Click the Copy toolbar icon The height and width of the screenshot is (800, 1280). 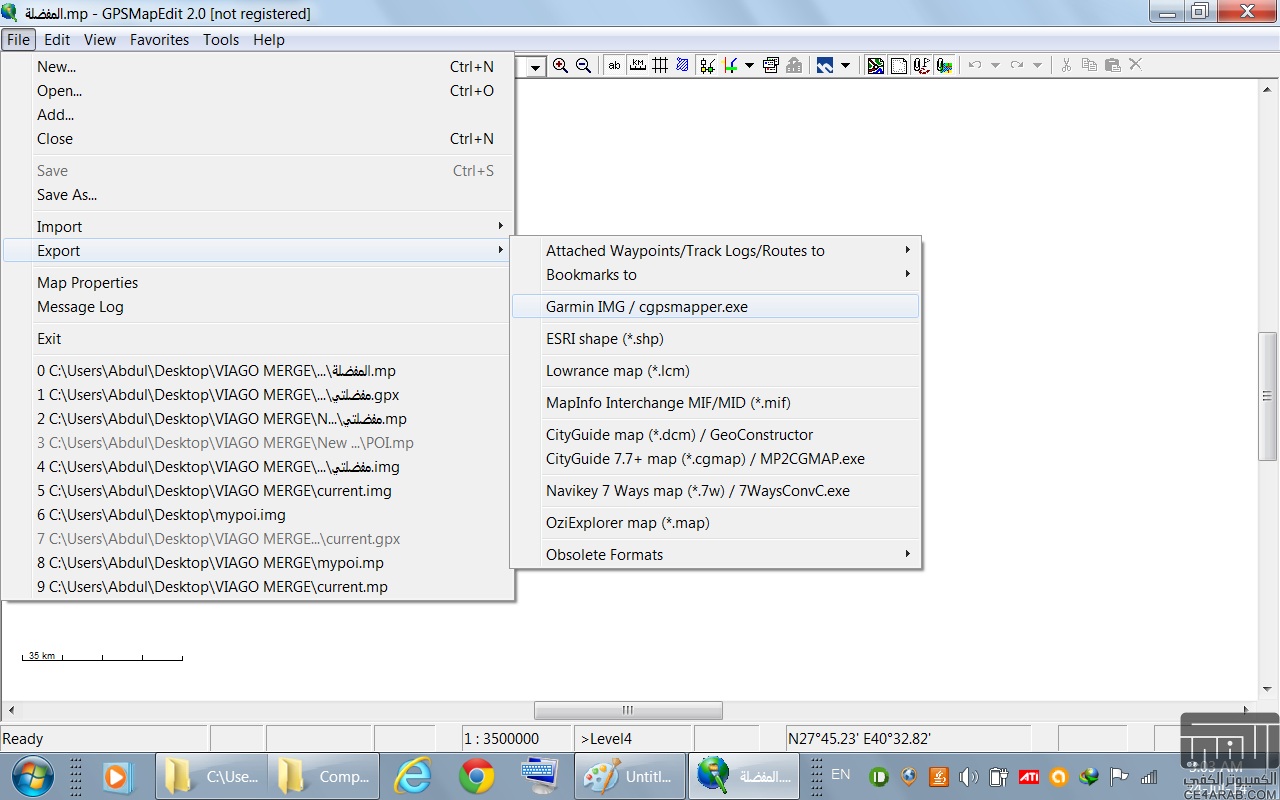coord(1090,66)
